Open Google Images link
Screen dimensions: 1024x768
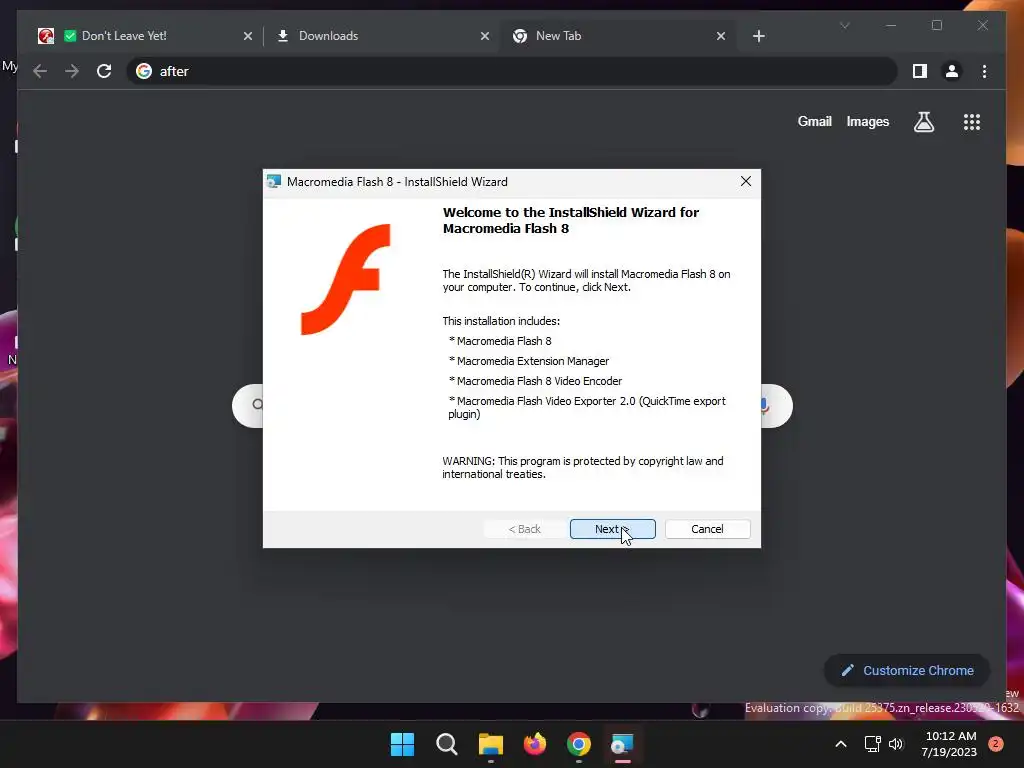click(867, 121)
